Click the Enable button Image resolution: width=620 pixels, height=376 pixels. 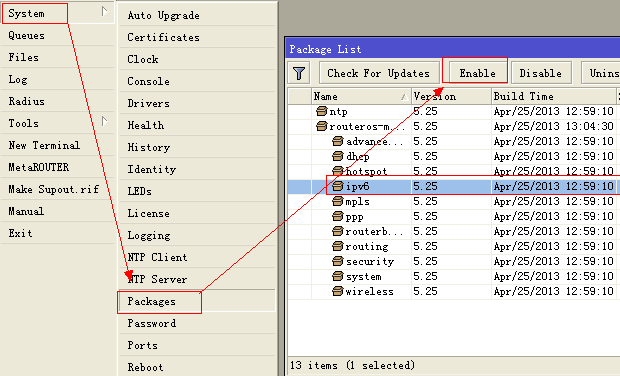pyautogui.click(x=477, y=73)
